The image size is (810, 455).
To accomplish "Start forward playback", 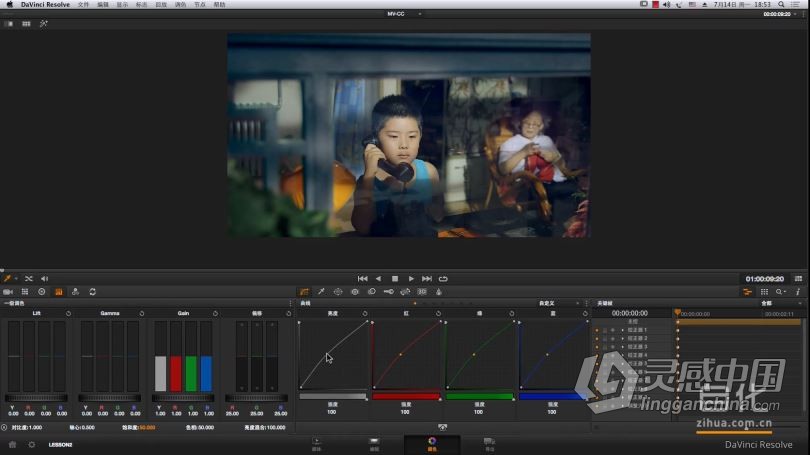I will [x=411, y=278].
